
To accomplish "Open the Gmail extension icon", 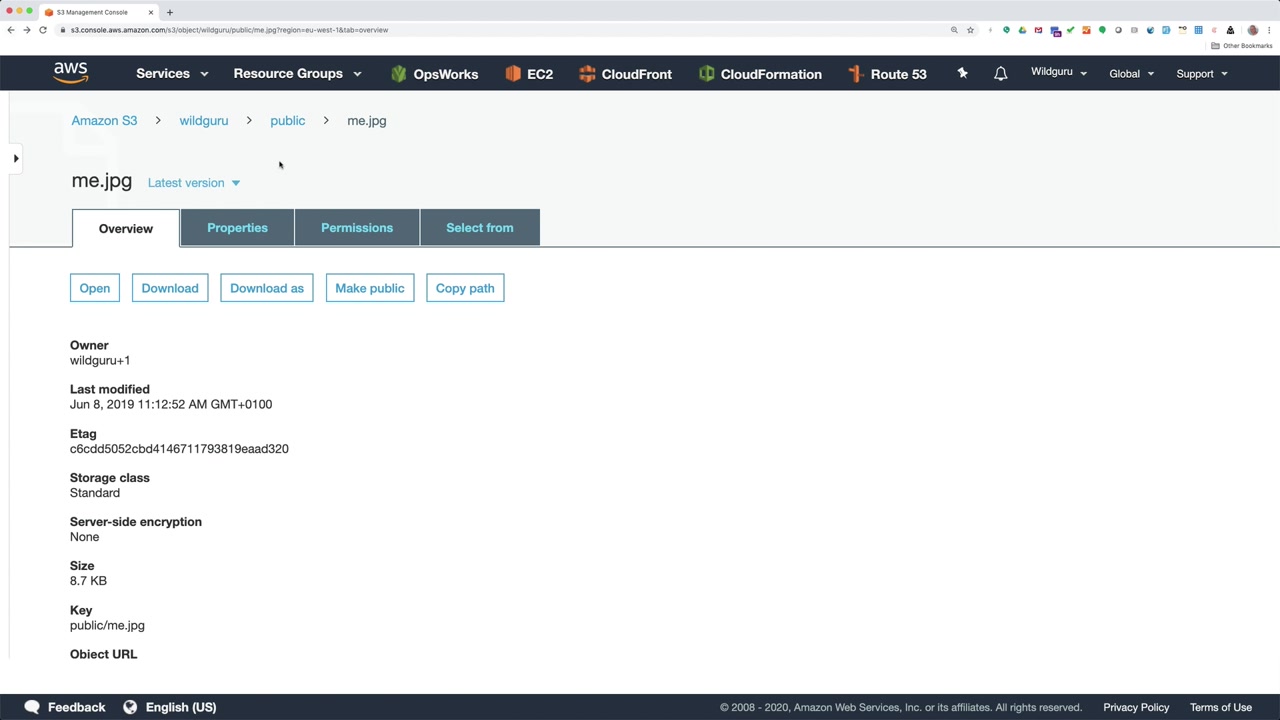I will pyautogui.click(x=1038, y=30).
